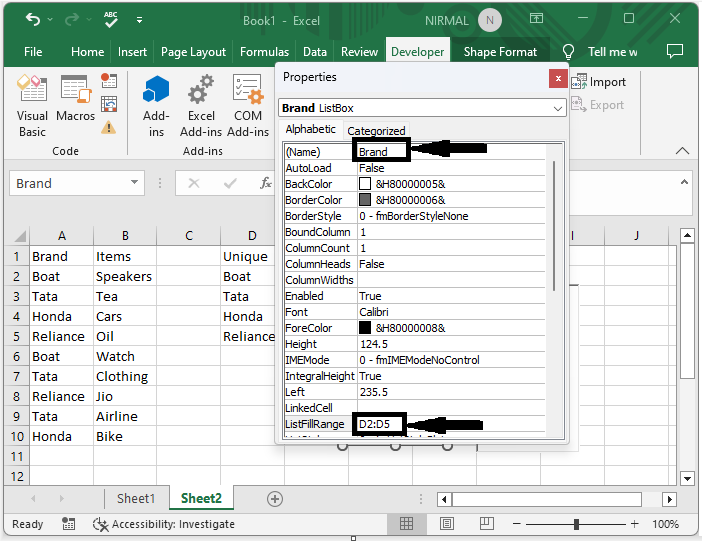Switch to the Insert tab
The image size is (702, 541).
132,52
